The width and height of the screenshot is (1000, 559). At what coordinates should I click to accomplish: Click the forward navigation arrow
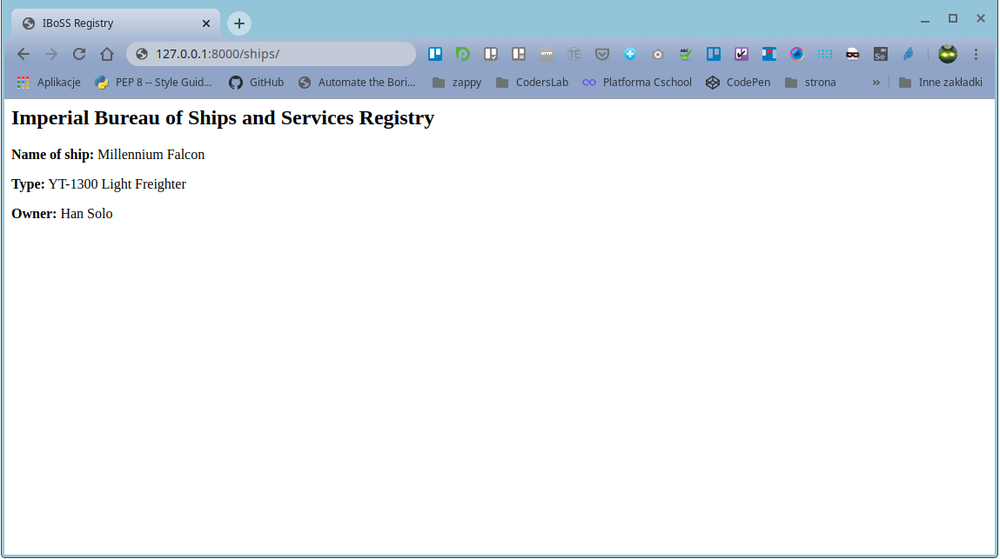(x=51, y=54)
